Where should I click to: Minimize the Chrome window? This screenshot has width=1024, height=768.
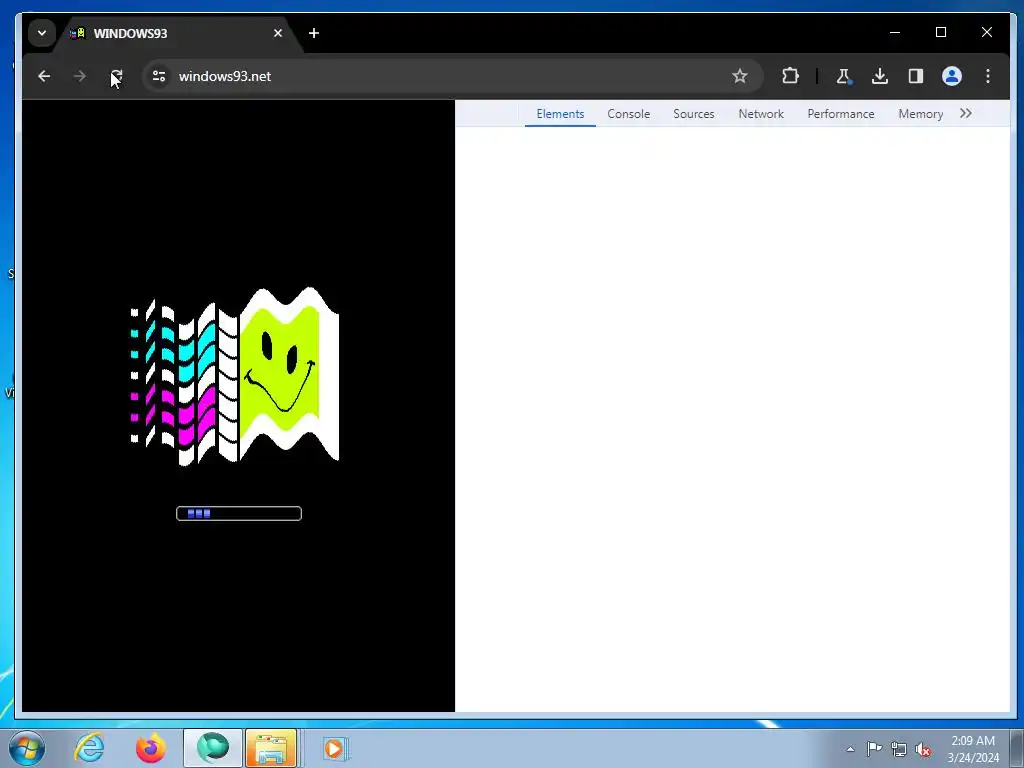pyautogui.click(x=895, y=32)
